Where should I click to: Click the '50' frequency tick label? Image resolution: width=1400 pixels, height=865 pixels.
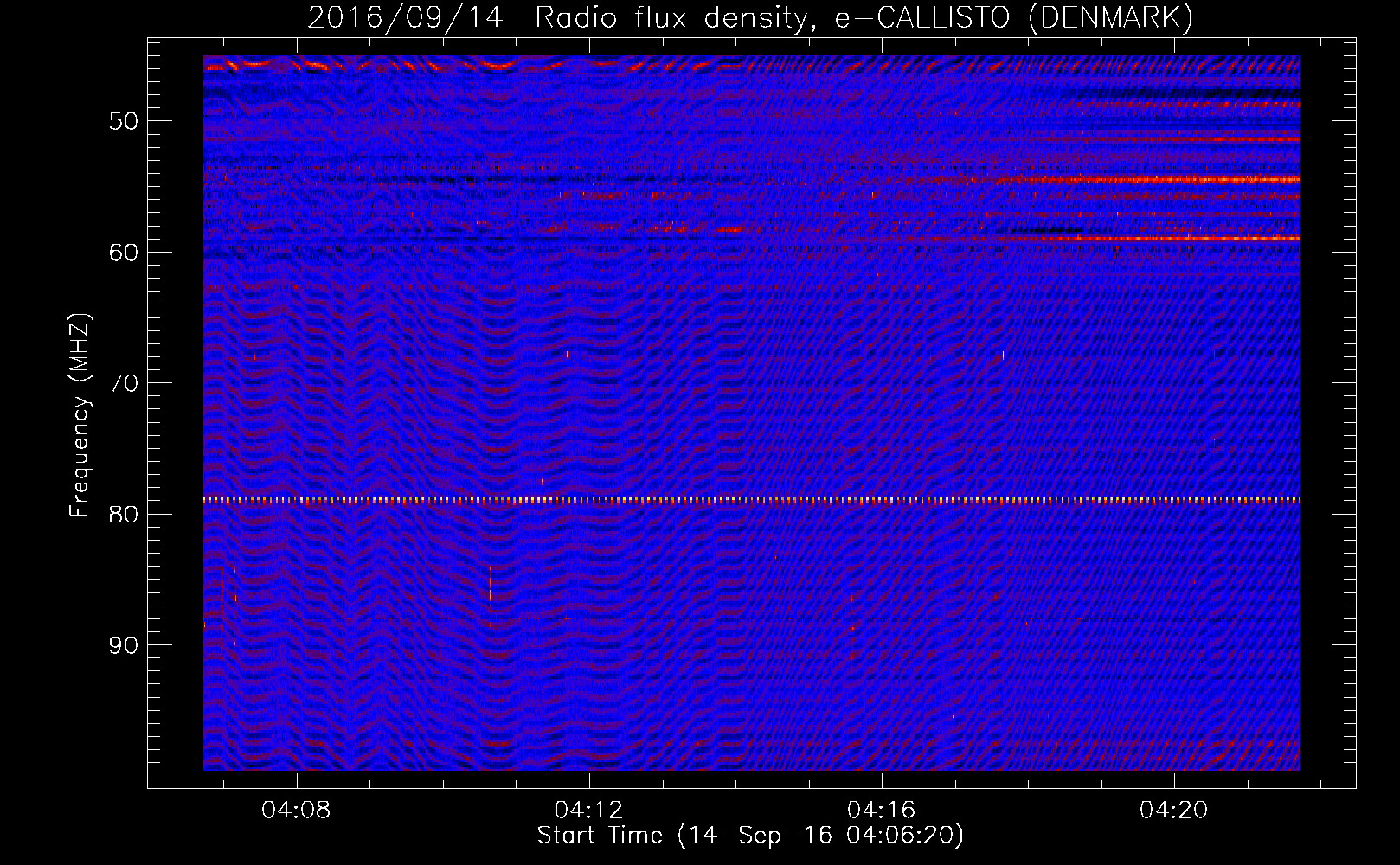[124, 121]
